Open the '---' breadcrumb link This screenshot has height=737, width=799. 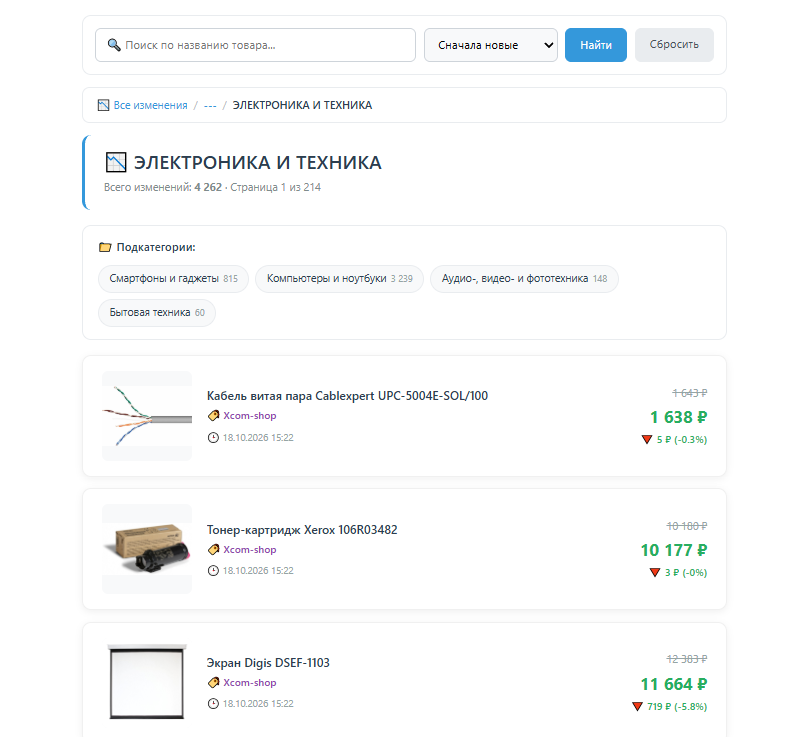(x=210, y=106)
